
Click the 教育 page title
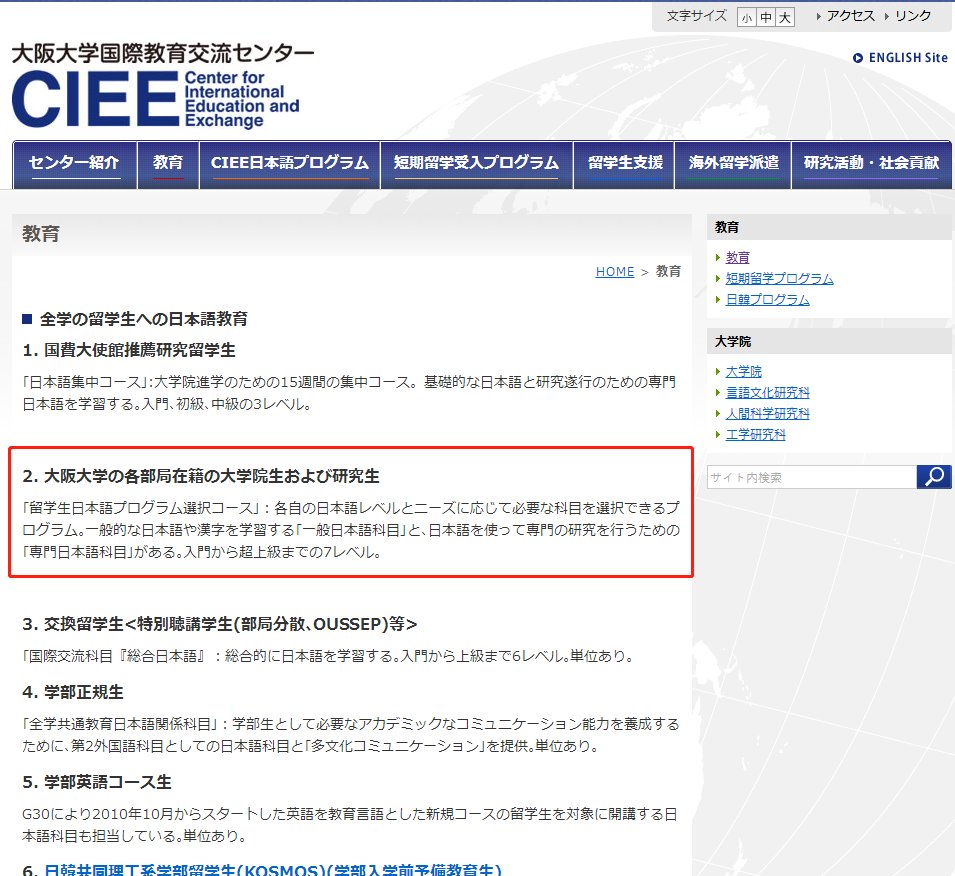(41, 234)
